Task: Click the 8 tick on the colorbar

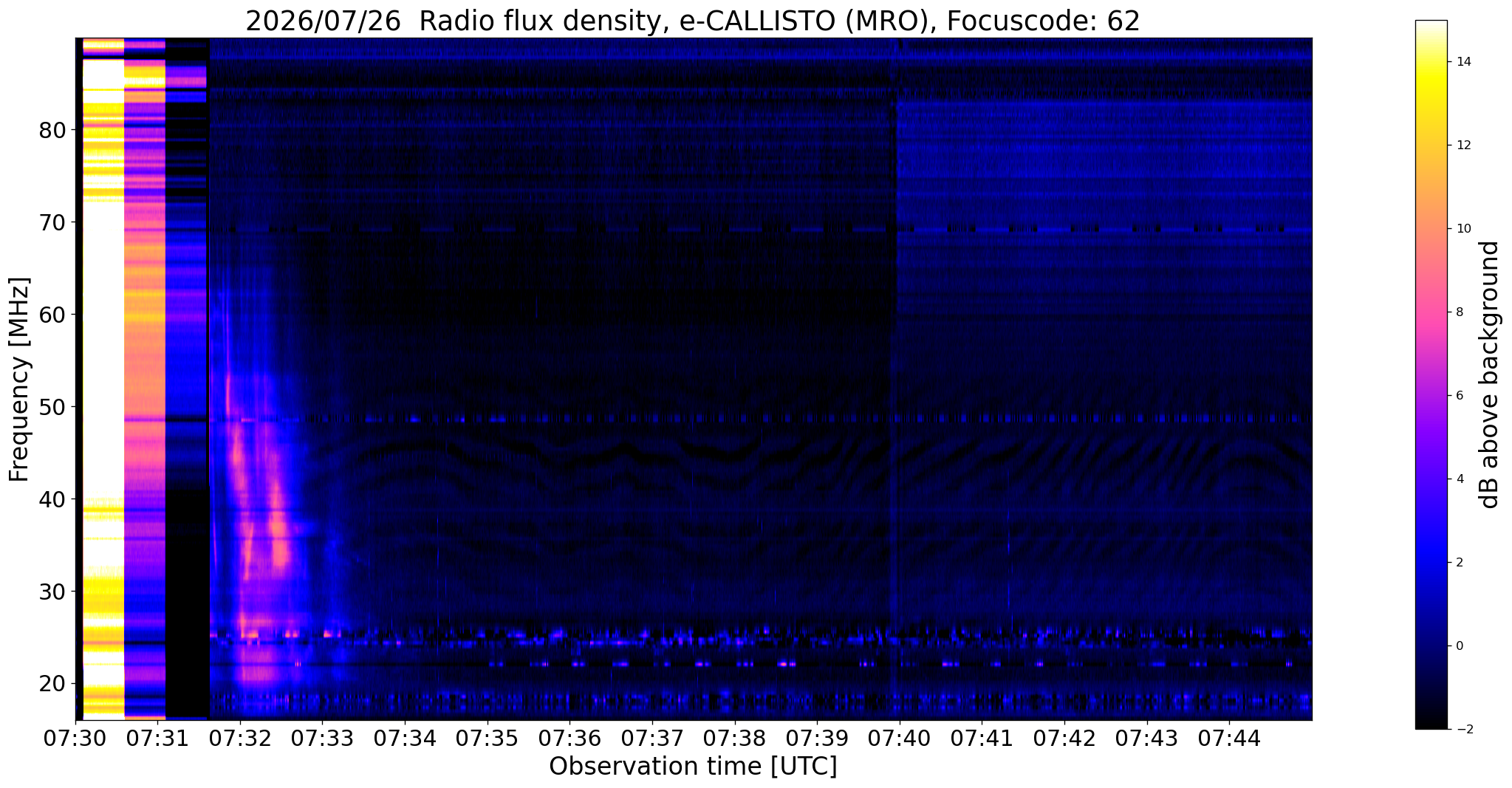Action: pos(1459,312)
